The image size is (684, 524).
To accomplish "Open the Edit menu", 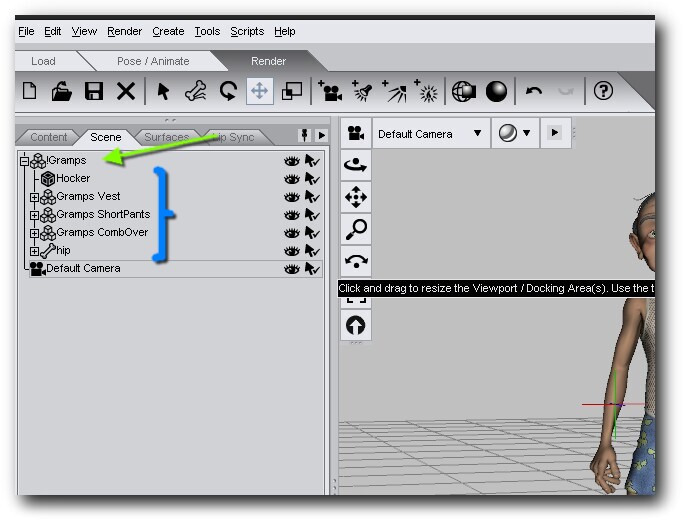I will (x=52, y=31).
